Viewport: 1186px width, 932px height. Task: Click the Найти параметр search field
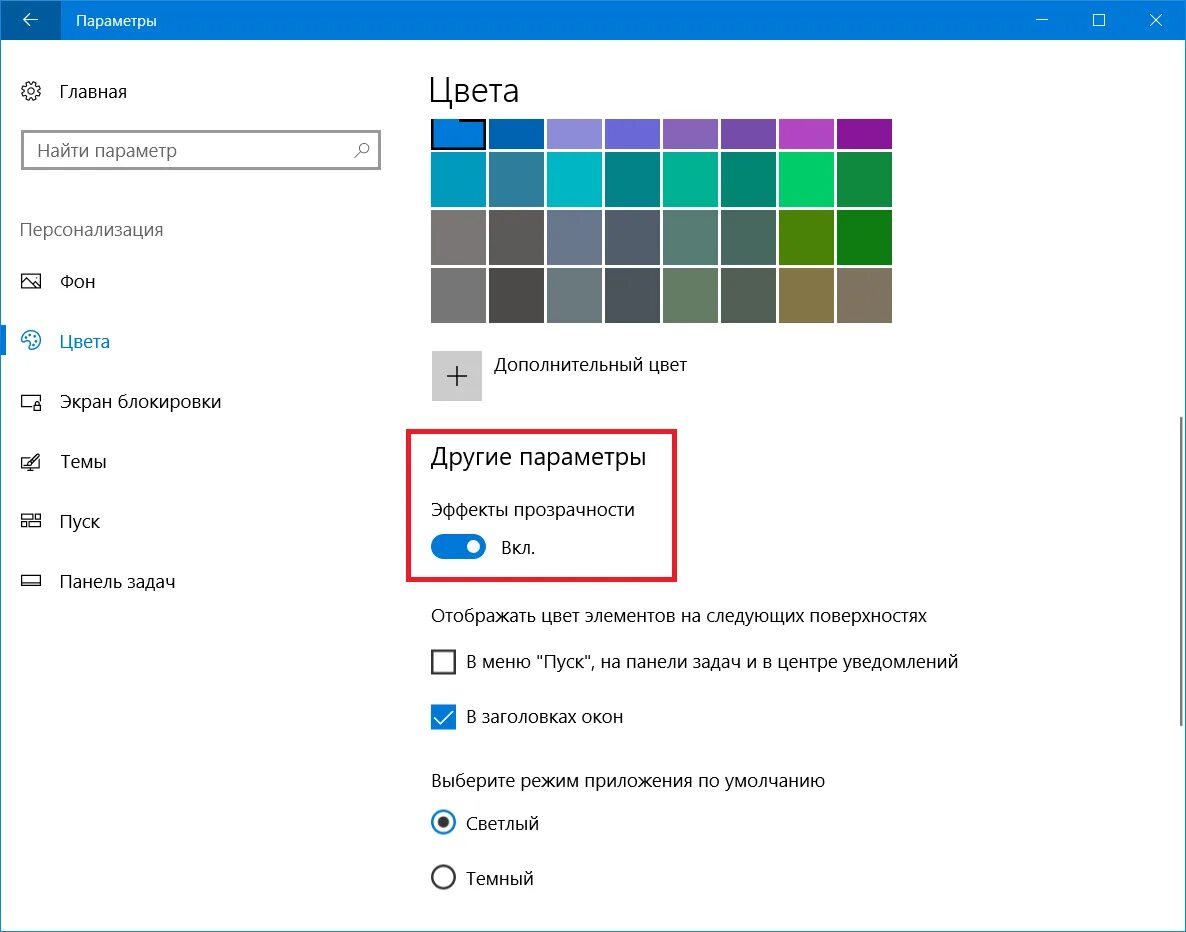pos(200,151)
